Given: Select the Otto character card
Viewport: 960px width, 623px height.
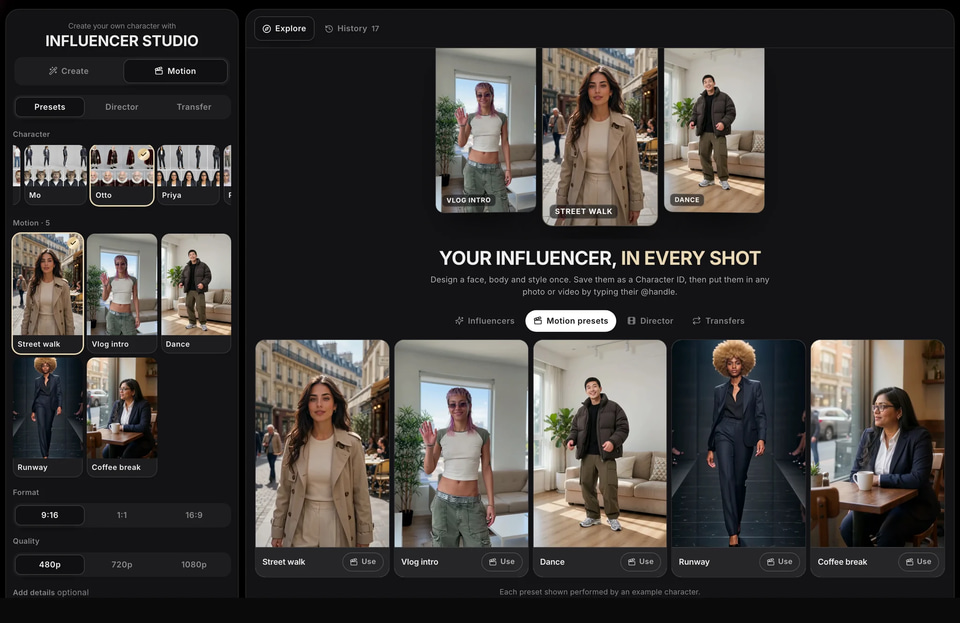Looking at the screenshot, I should click(122, 175).
